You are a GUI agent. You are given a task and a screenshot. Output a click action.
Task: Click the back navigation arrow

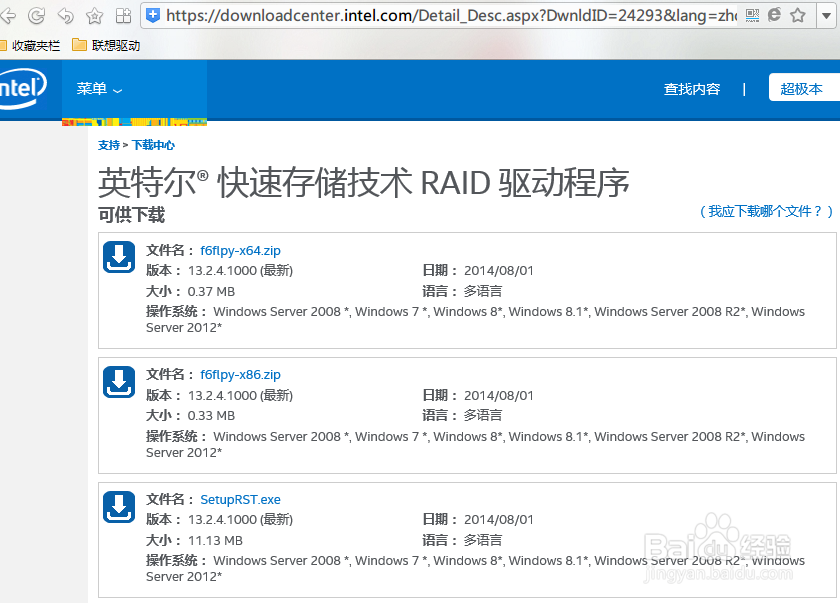point(8,14)
